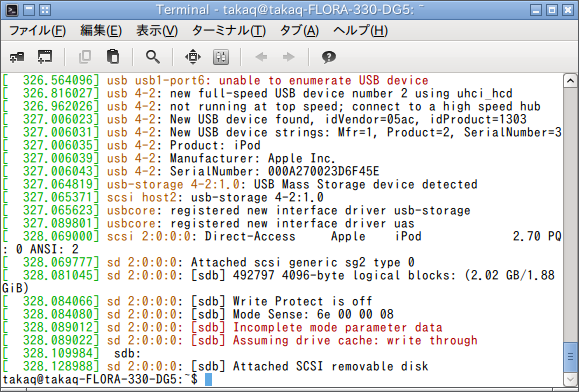Click the grayed-out copy icon
Screen dimensions: 579x392
(85, 57)
